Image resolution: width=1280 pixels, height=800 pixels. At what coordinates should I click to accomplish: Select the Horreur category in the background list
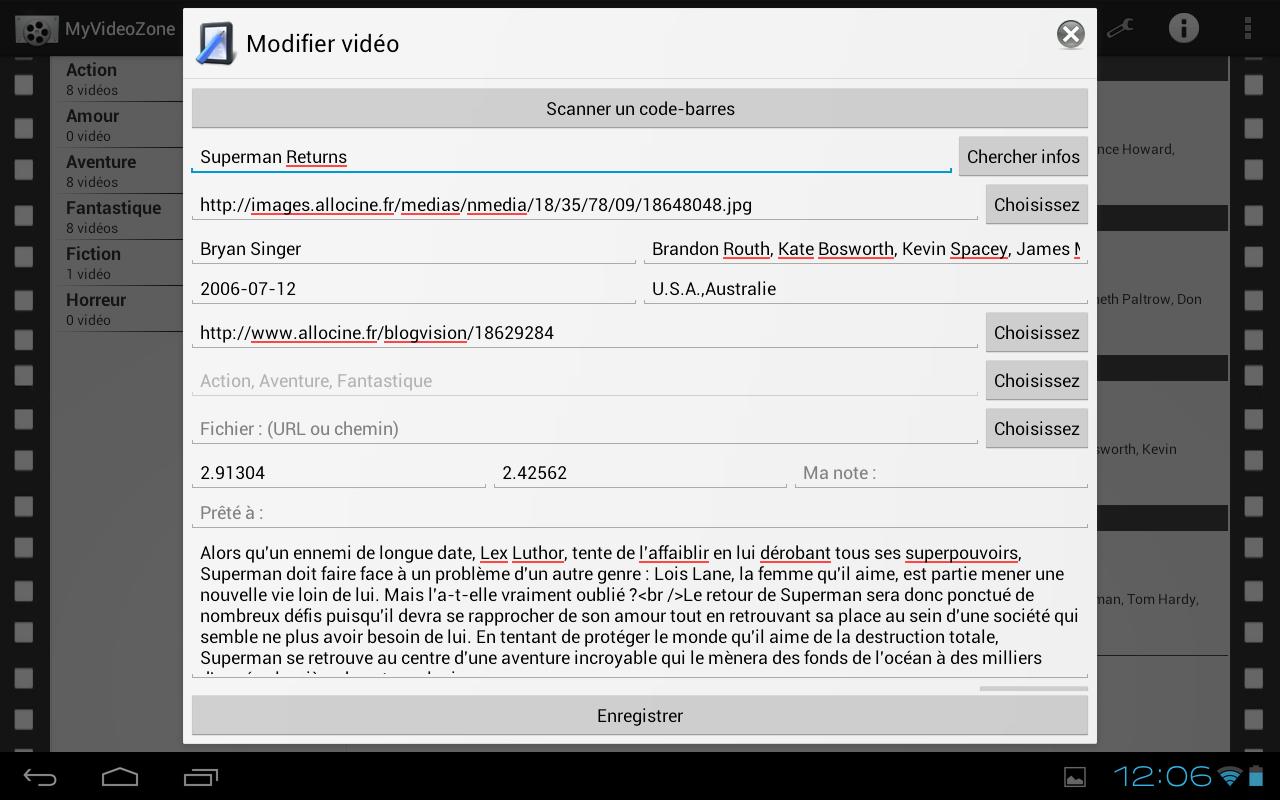(x=116, y=309)
